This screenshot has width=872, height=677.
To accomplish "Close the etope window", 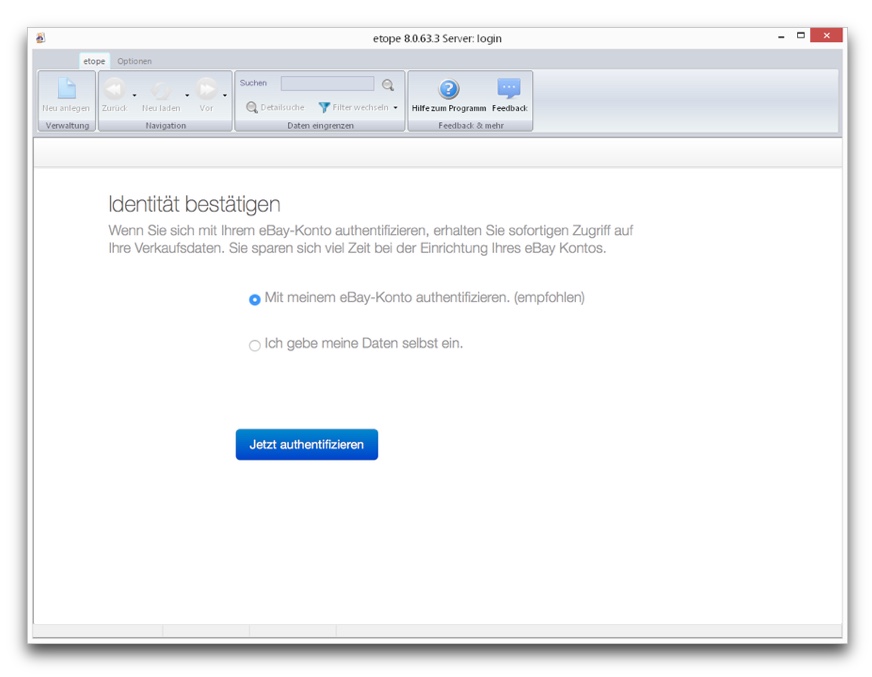I will 826,36.
